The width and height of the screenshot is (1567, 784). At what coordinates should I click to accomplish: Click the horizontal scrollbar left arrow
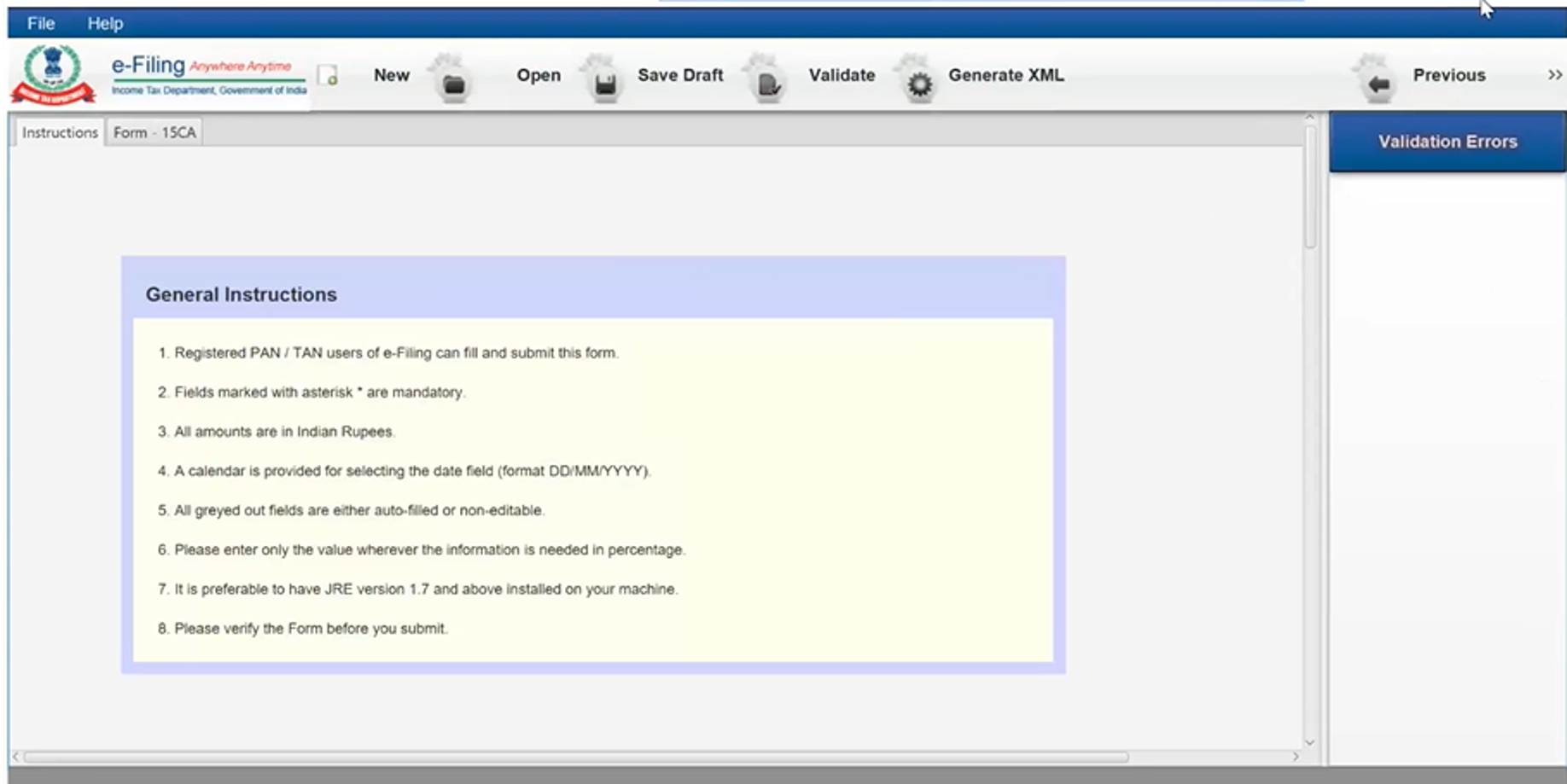coord(15,757)
